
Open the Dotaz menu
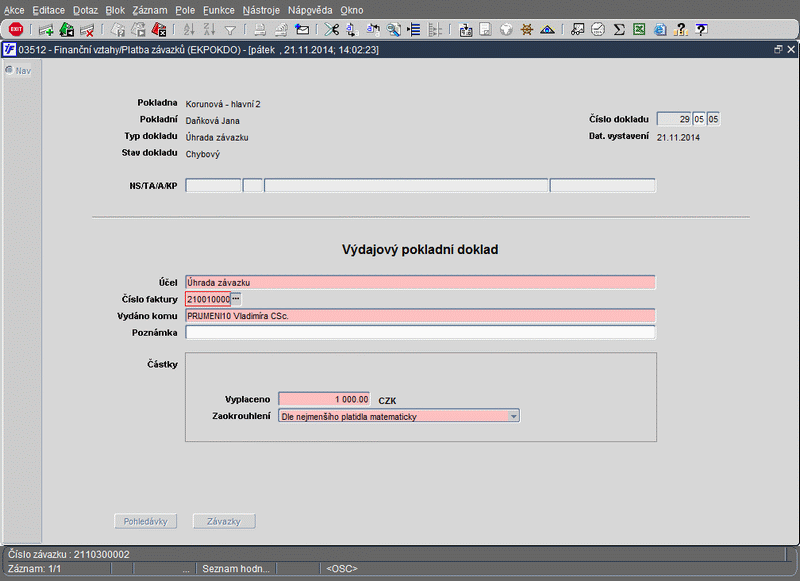click(85, 10)
